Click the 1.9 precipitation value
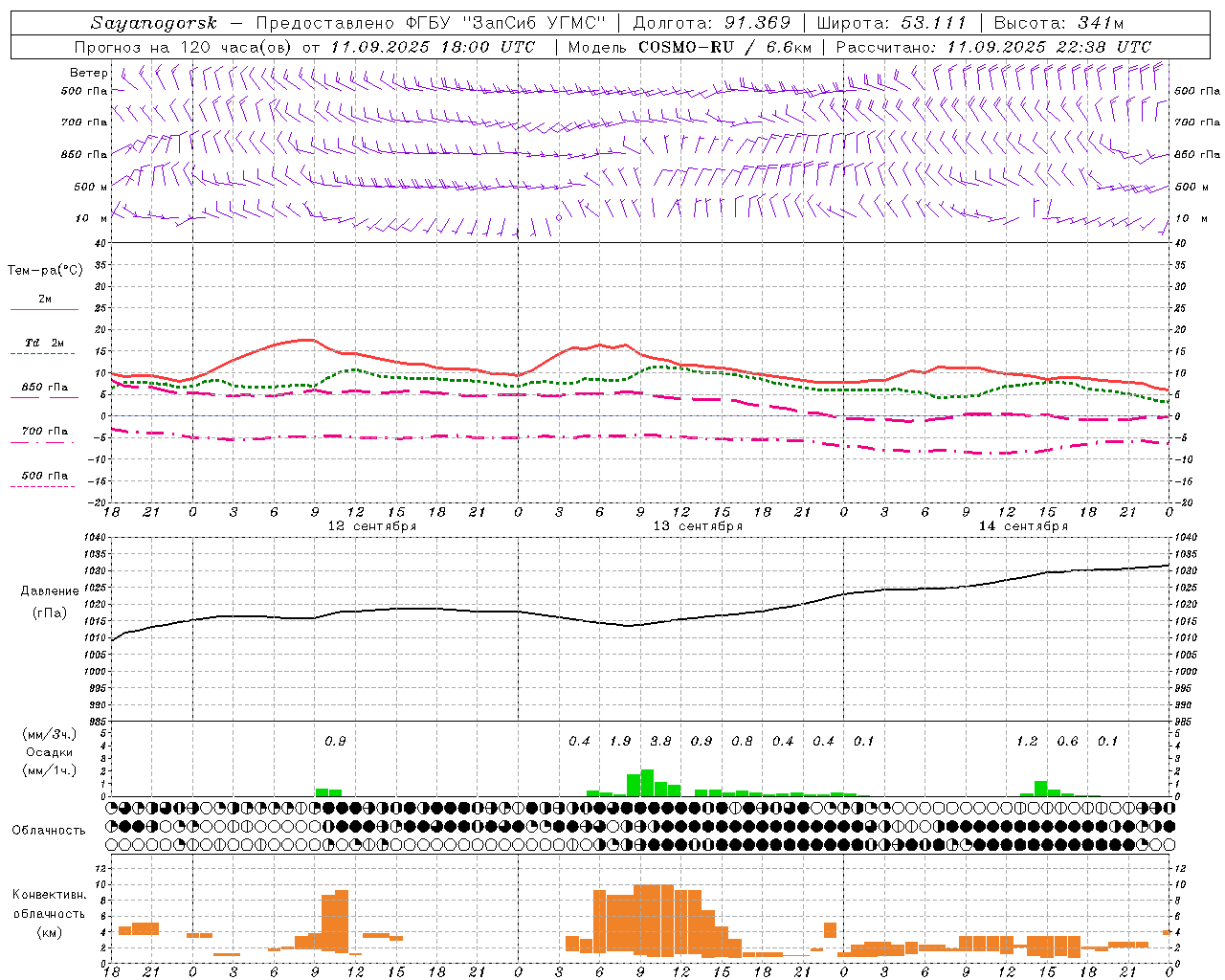This screenshot has height=980, width=1225. (620, 741)
